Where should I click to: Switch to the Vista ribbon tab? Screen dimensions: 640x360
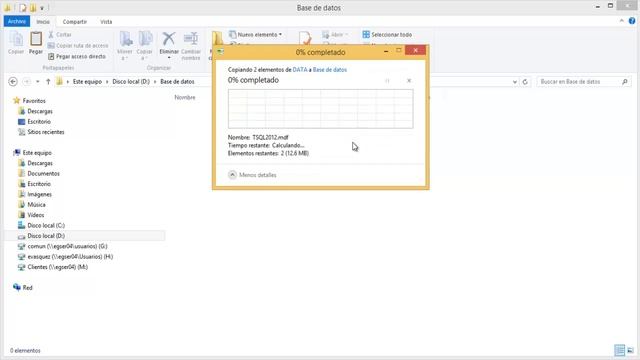tap(106, 22)
